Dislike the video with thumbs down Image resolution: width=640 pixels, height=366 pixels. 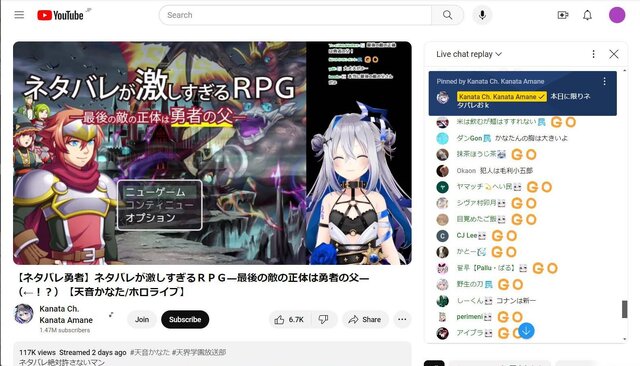324,319
